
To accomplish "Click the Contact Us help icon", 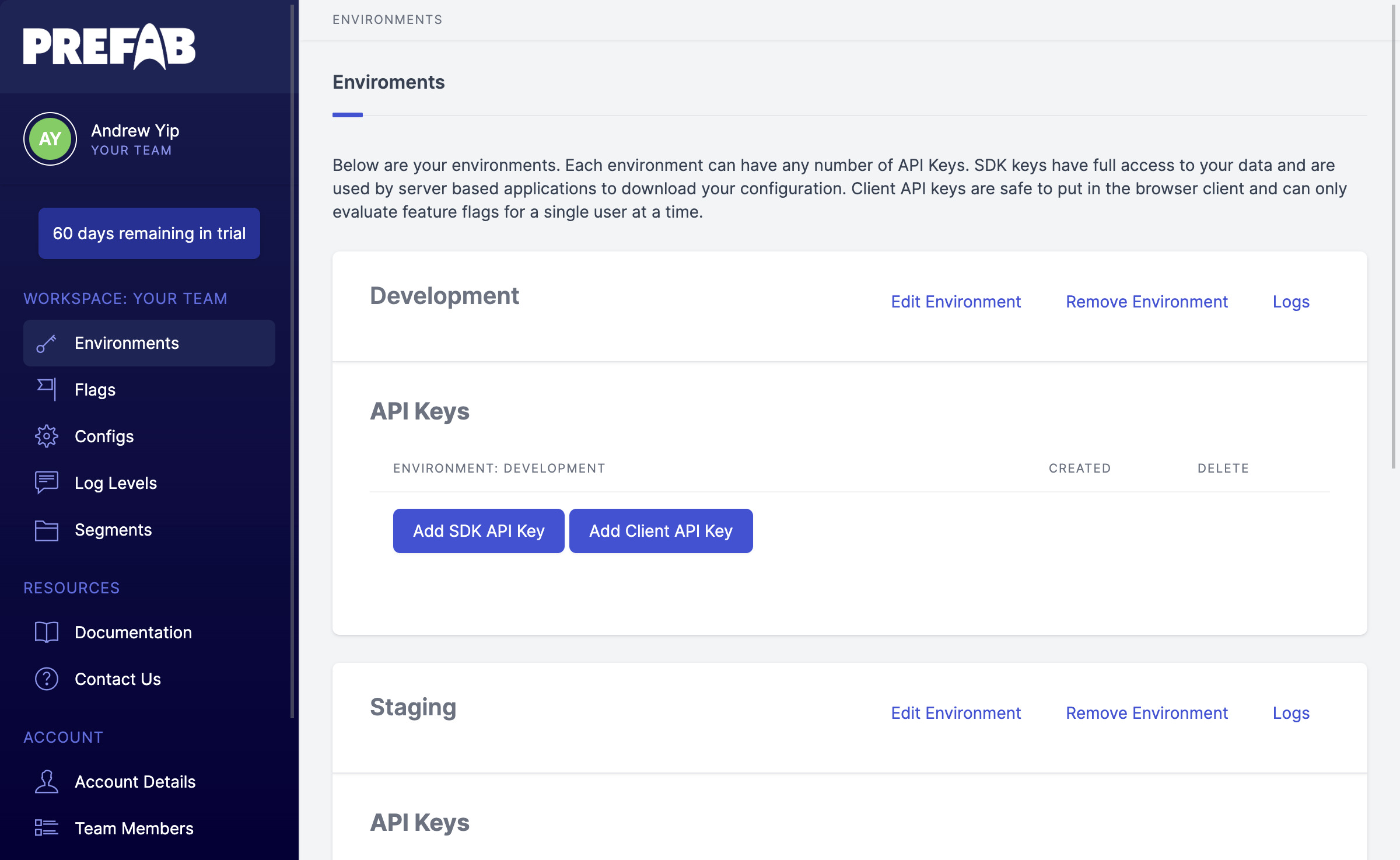I will [46, 678].
